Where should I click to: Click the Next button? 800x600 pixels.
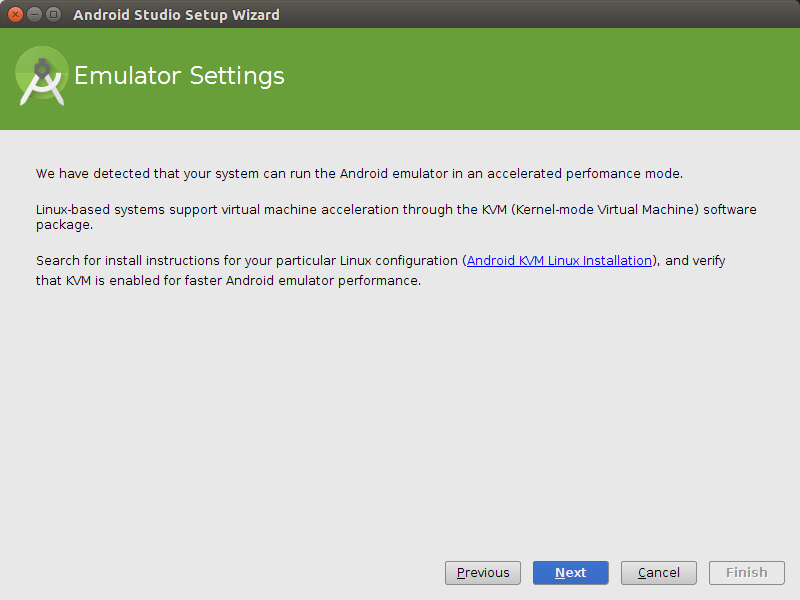pyautogui.click(x=570, y=572)
